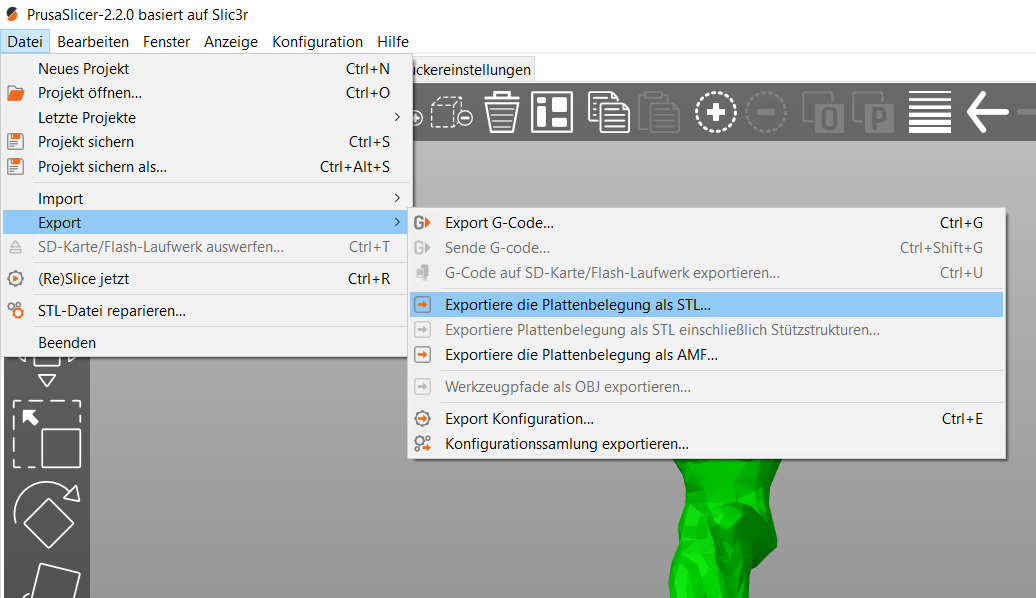Expand Letzte Projekte submenu
The image size is (1036, 598).
click(x=206, y=118)
